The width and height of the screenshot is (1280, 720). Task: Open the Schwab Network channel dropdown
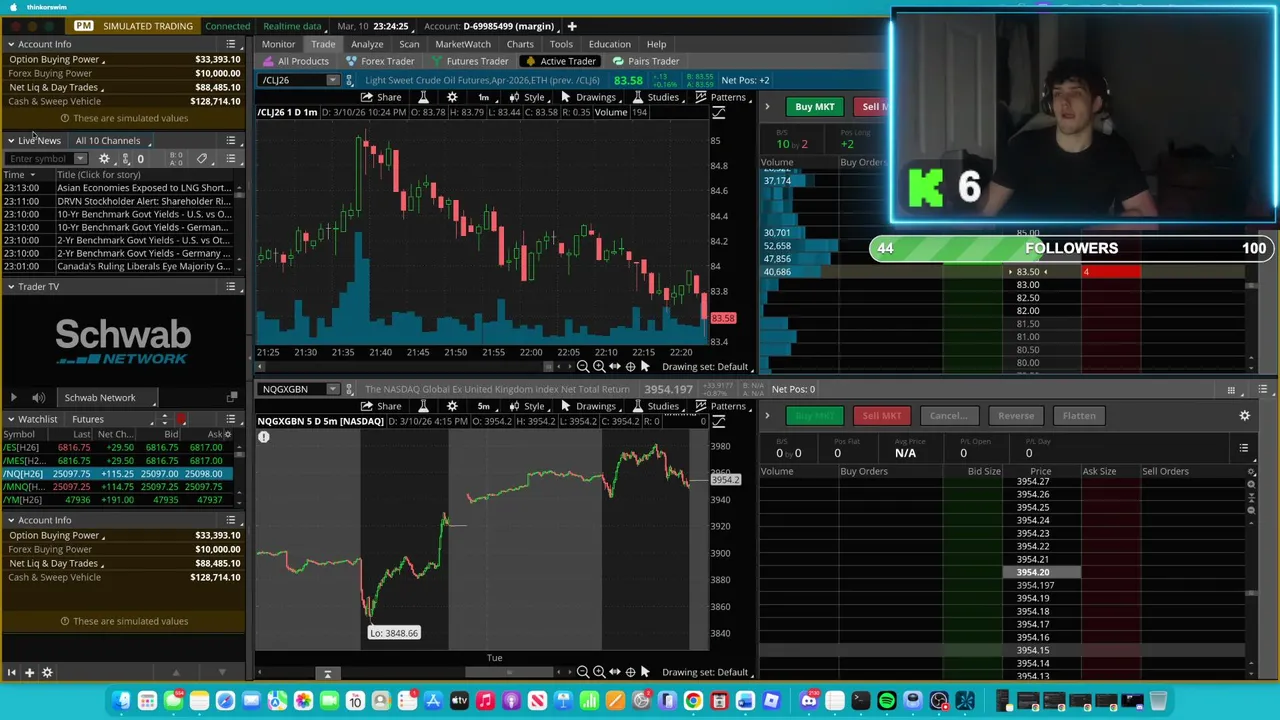click(112, 398)
